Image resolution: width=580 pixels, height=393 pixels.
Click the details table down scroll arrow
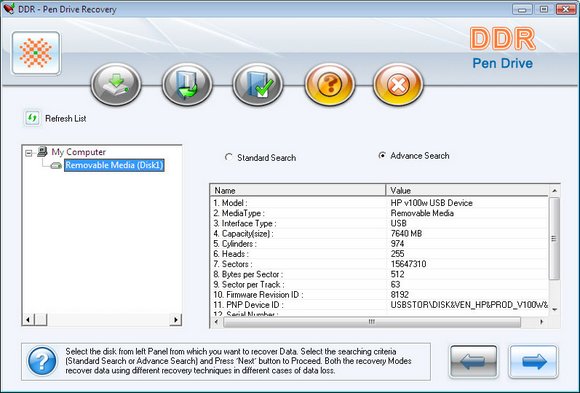(554, 309)
